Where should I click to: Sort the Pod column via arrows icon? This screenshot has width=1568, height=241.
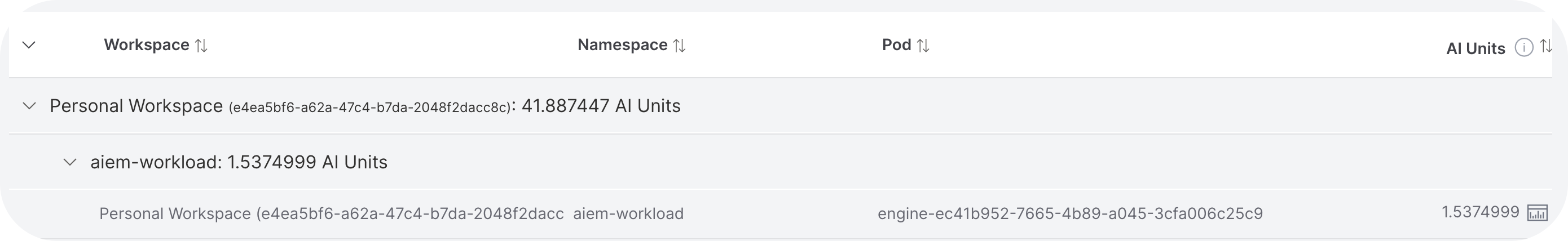923,46
